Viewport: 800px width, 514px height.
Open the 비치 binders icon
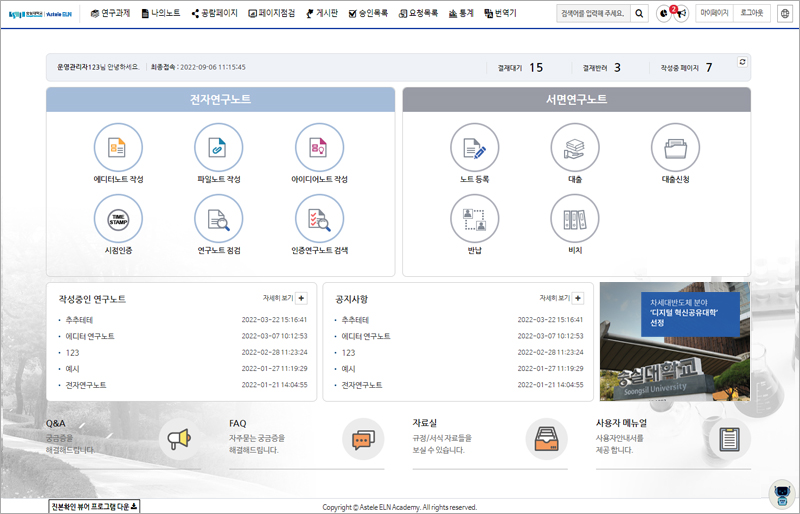[575, 218]
